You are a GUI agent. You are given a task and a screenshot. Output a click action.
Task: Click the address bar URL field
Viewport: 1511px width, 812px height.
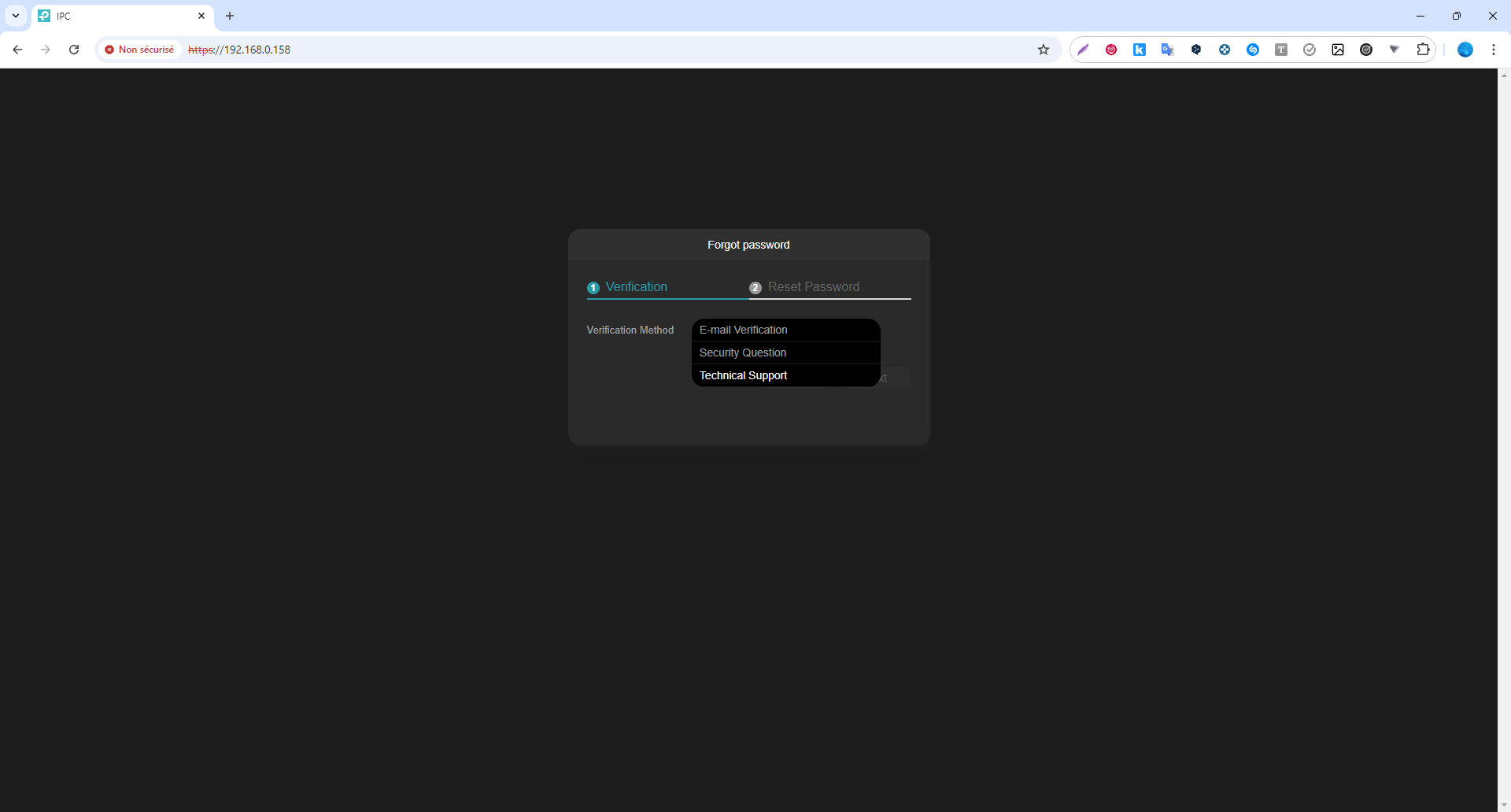pyautogui.click(x=551, y=50)
